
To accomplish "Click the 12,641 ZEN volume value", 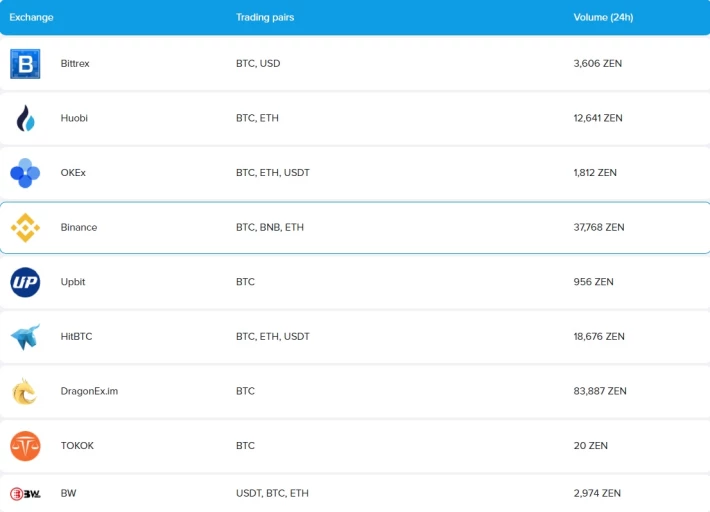I will click(x=598, y=118).
